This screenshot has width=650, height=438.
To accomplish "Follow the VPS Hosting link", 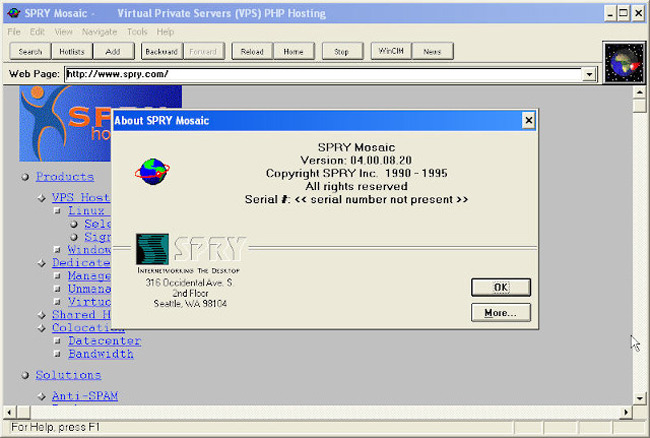I will pyautogui.click(x=81, y=197).
